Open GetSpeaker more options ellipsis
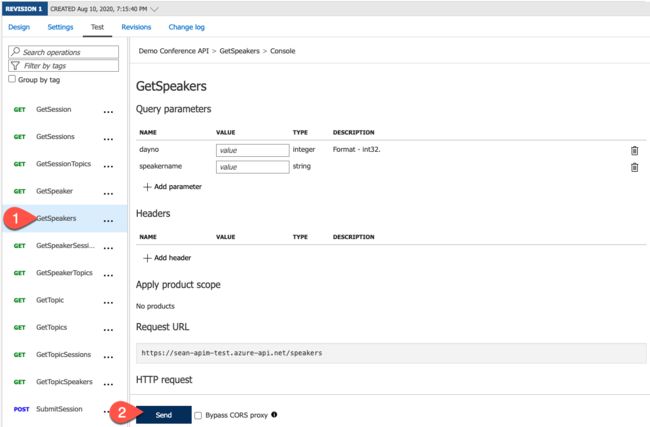The height and width of the screenshot is (427, 650). pyautogui.click(x=108, y=194)
